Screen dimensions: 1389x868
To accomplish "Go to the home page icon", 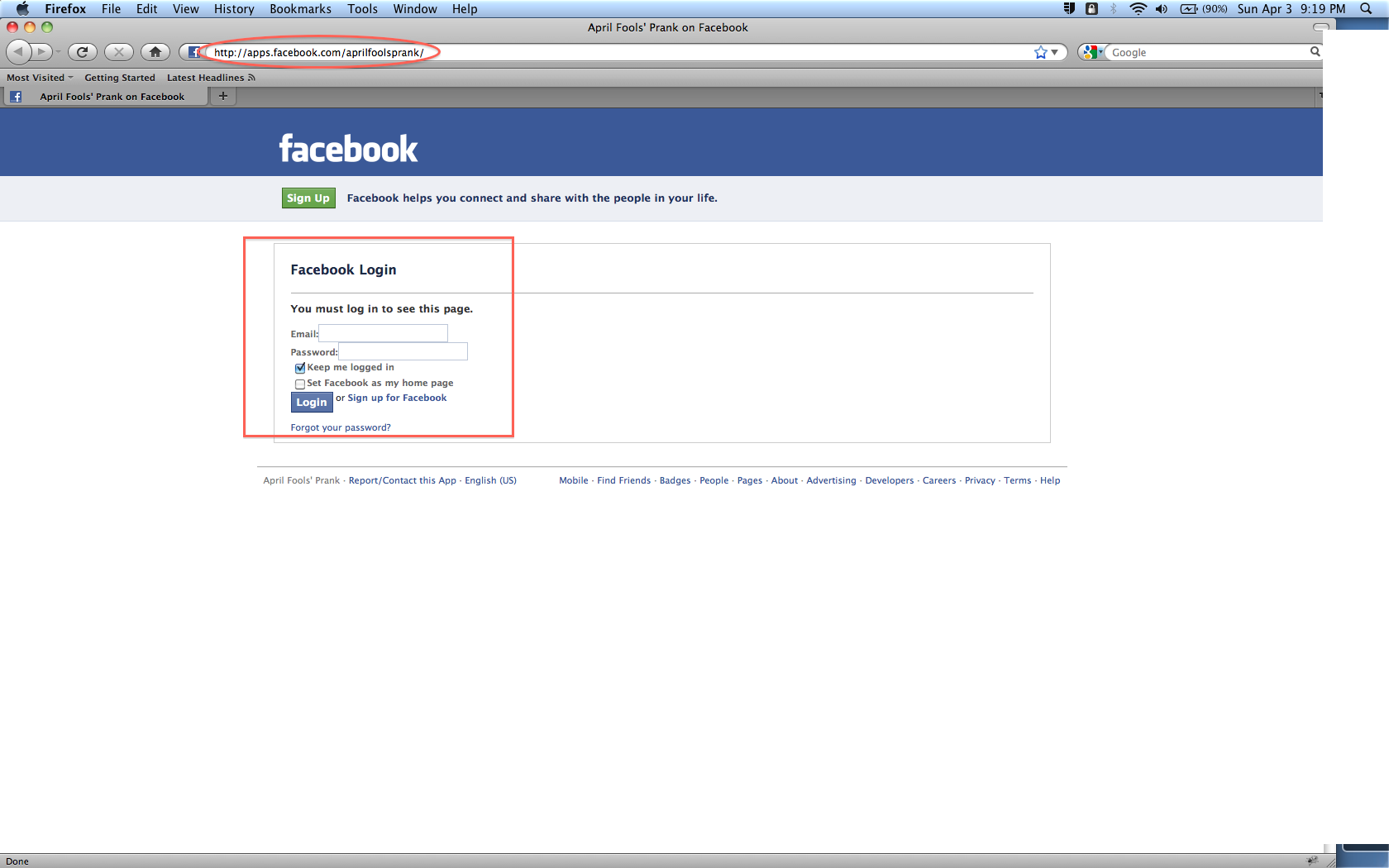I will click(x=155, y=52).
